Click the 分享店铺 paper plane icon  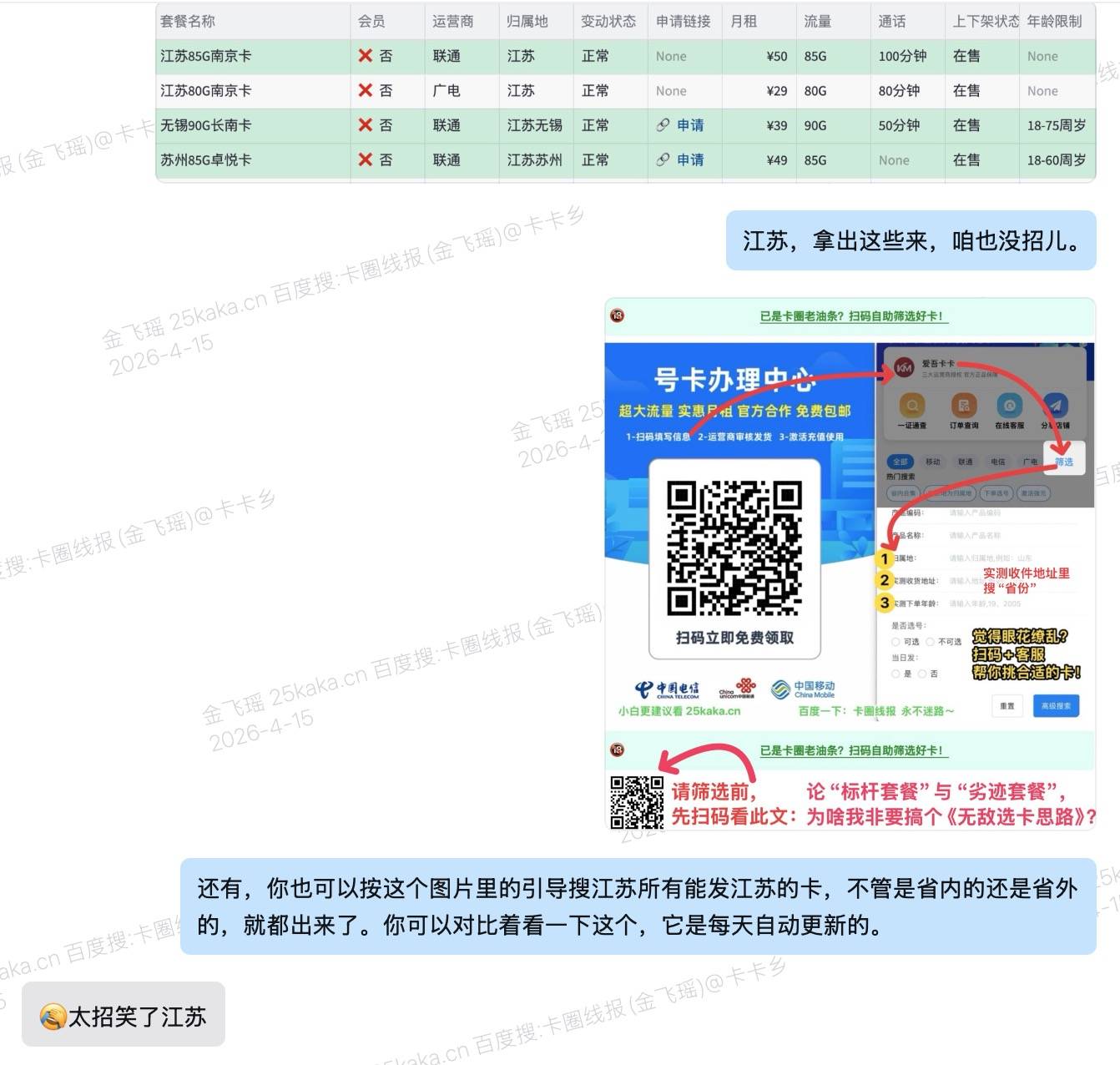pyautogui.click(x=1055, y=406)
